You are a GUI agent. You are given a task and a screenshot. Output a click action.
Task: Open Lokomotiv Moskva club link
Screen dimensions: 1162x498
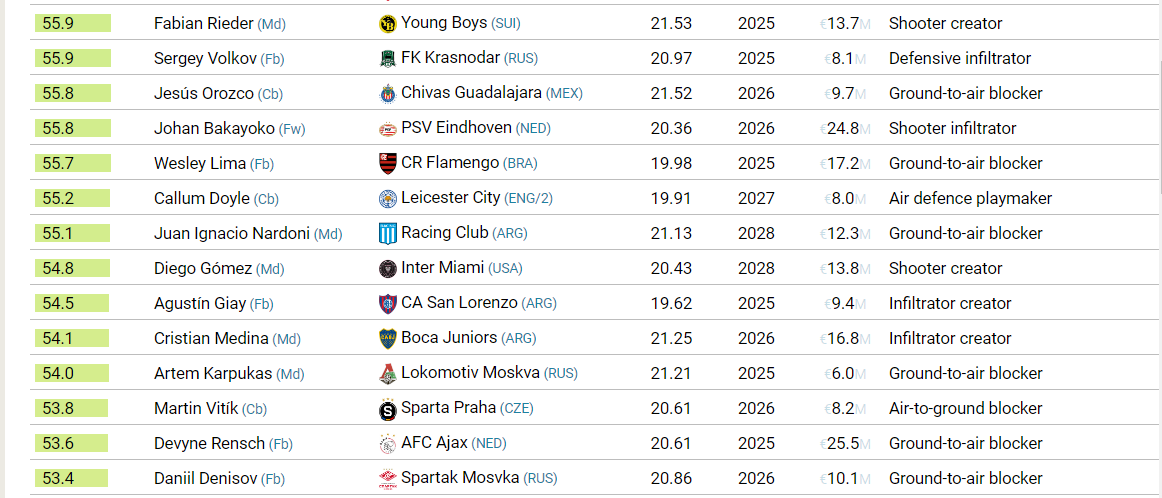470,373
